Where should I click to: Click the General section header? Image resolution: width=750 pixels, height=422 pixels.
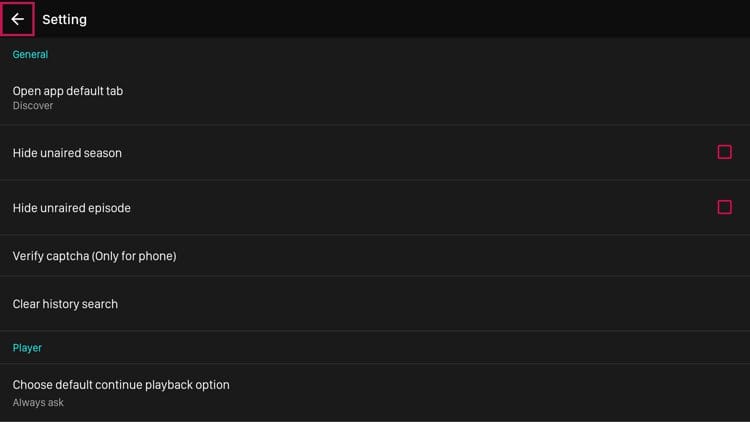pyautogui.click(x=30, y=54)
